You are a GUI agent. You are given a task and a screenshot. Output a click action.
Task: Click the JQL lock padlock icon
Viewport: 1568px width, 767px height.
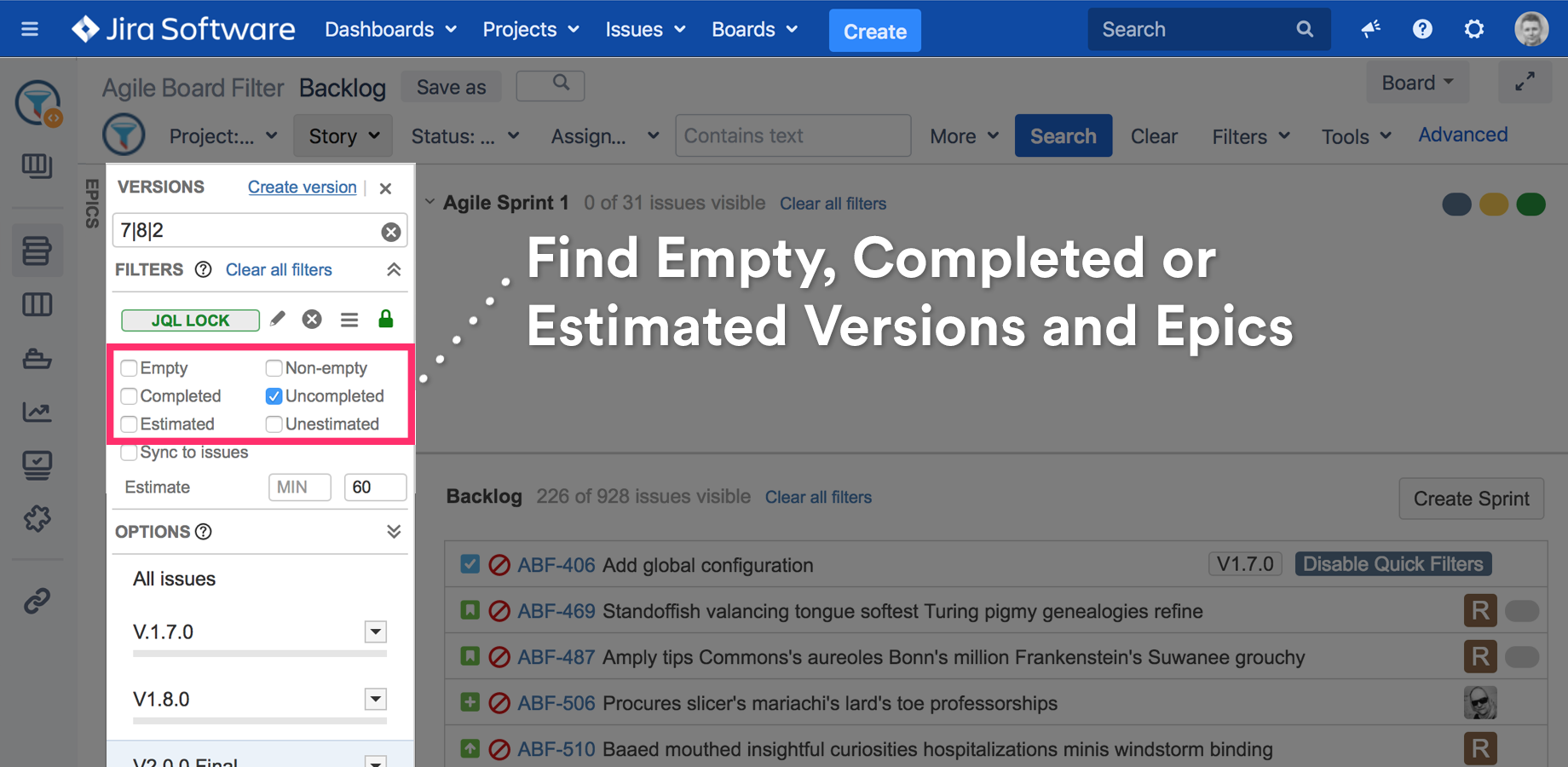pos(386,320)
